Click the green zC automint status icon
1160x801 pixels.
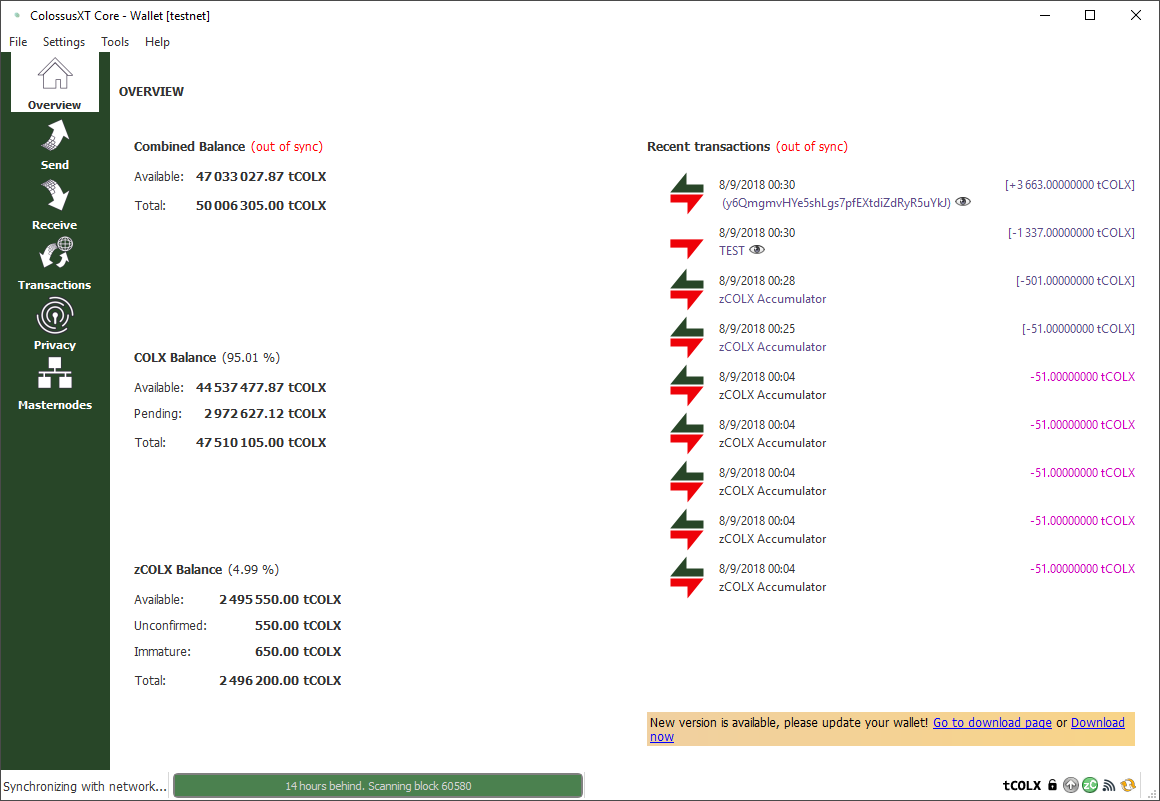coord(1090,785)
